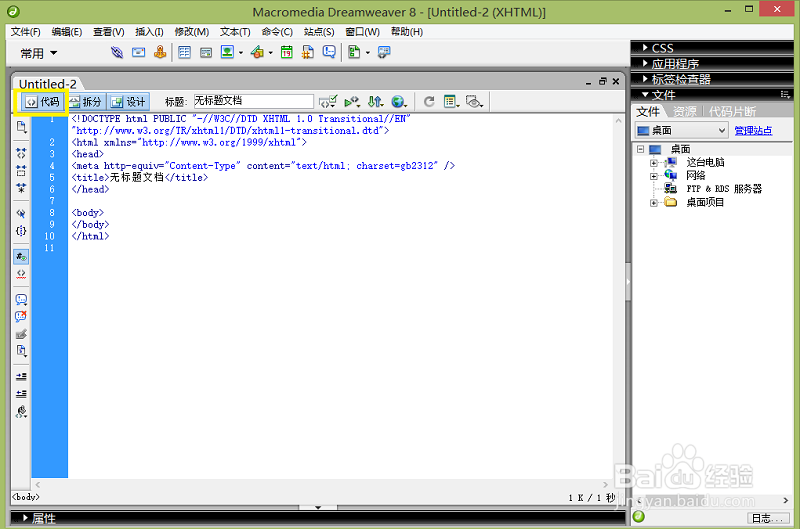
Task: Switch to 代码 view
Action: pos(43,102)
